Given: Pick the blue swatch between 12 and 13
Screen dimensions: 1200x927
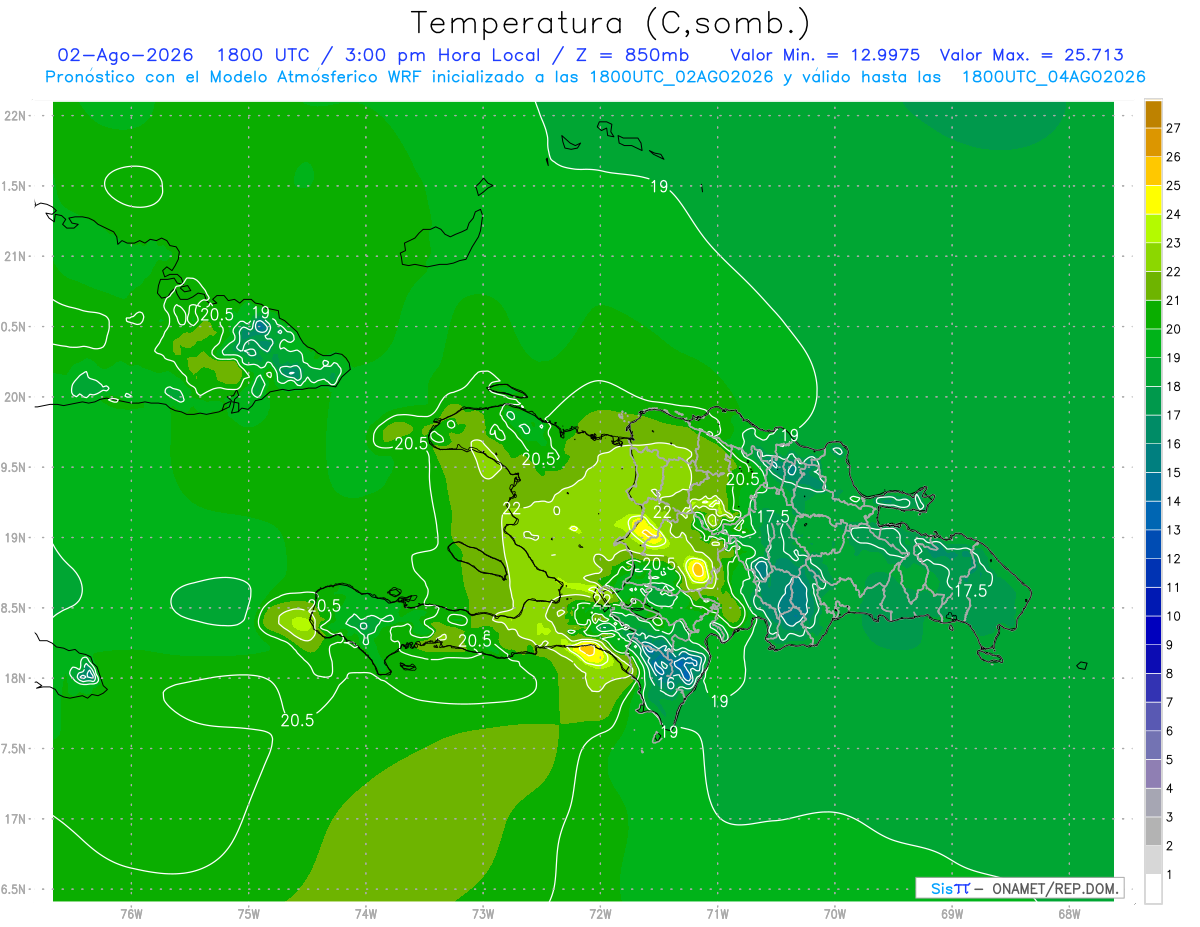Looking at the screenshot, I should click(1153, 545).
